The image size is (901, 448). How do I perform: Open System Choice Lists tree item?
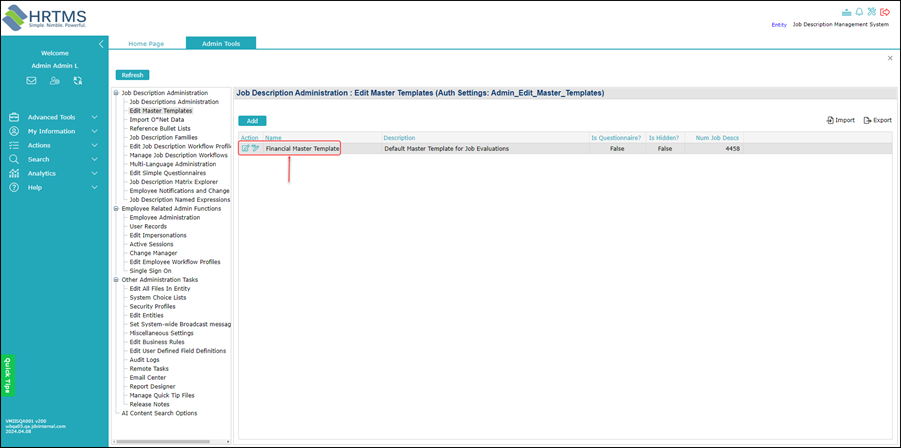tap(158, 298)
